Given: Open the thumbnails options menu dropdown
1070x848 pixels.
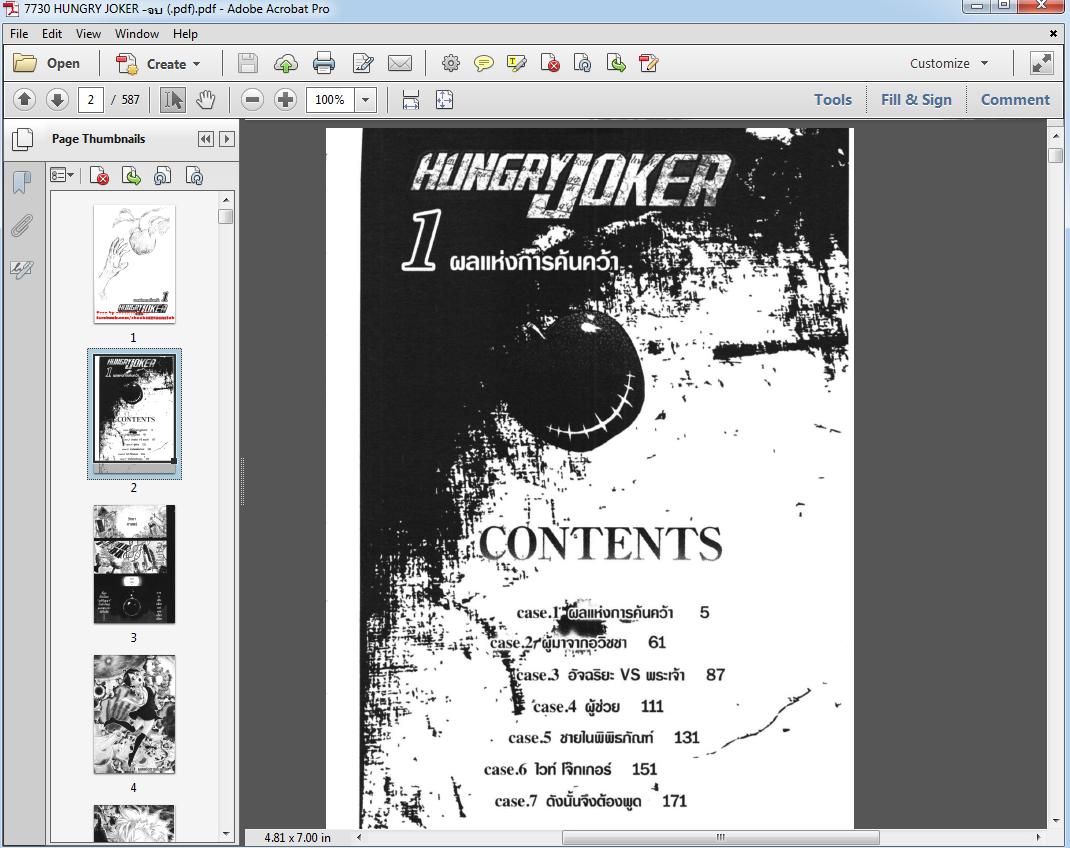Looking at the screenshot, I should 62,176.
